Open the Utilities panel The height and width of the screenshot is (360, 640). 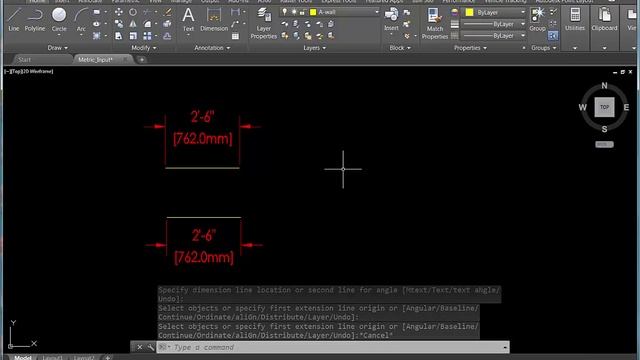click(575, 19)
